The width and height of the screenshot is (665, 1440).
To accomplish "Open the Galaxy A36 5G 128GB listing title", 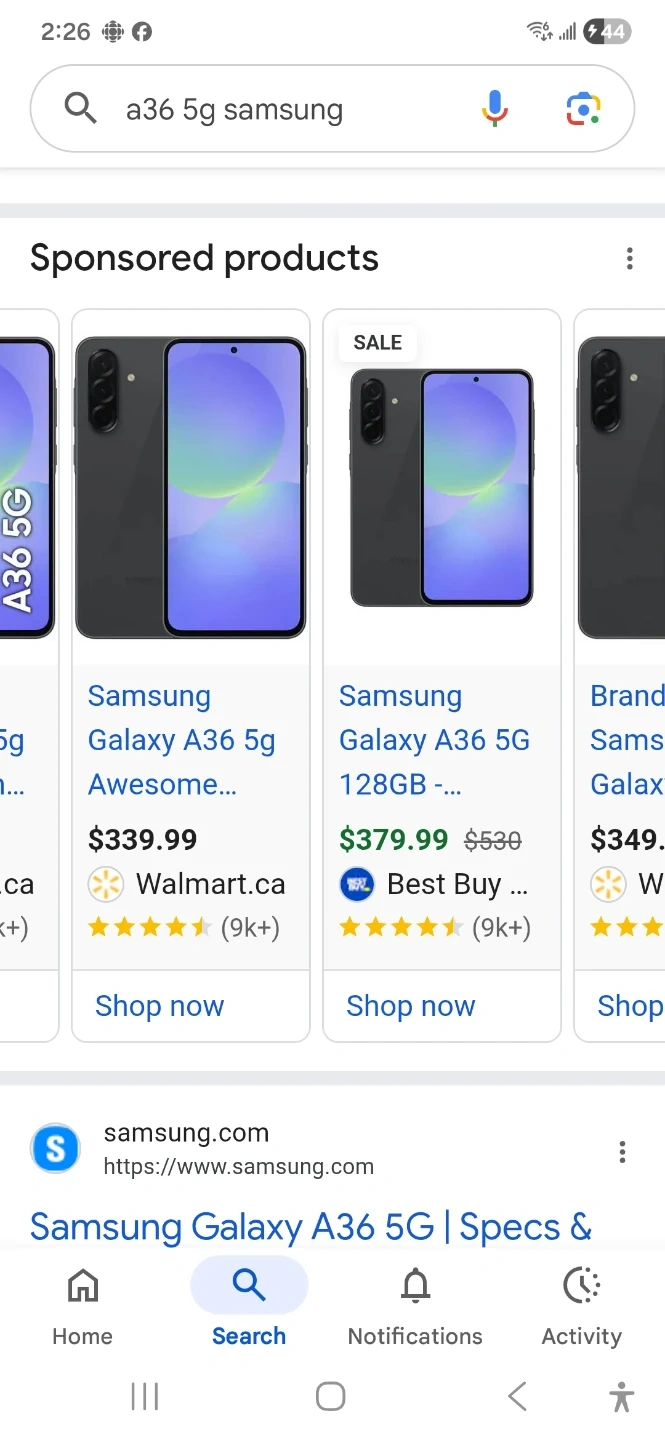I will coord(434,740).
